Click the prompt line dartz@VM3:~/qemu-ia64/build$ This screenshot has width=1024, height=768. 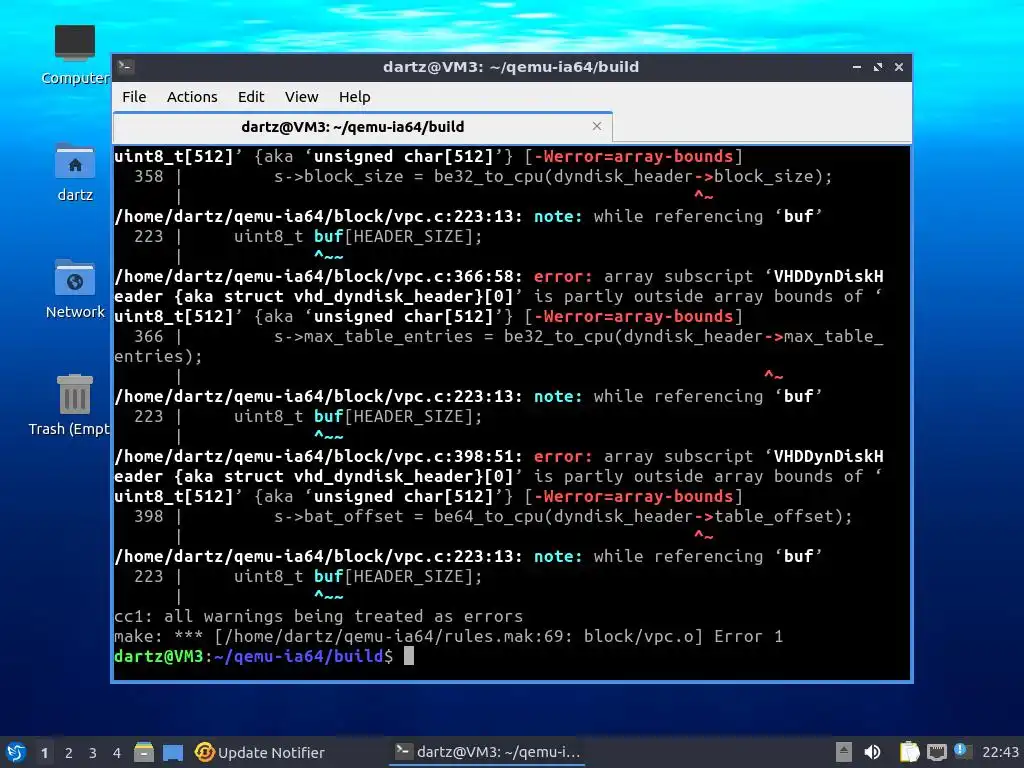coord(253,656)
